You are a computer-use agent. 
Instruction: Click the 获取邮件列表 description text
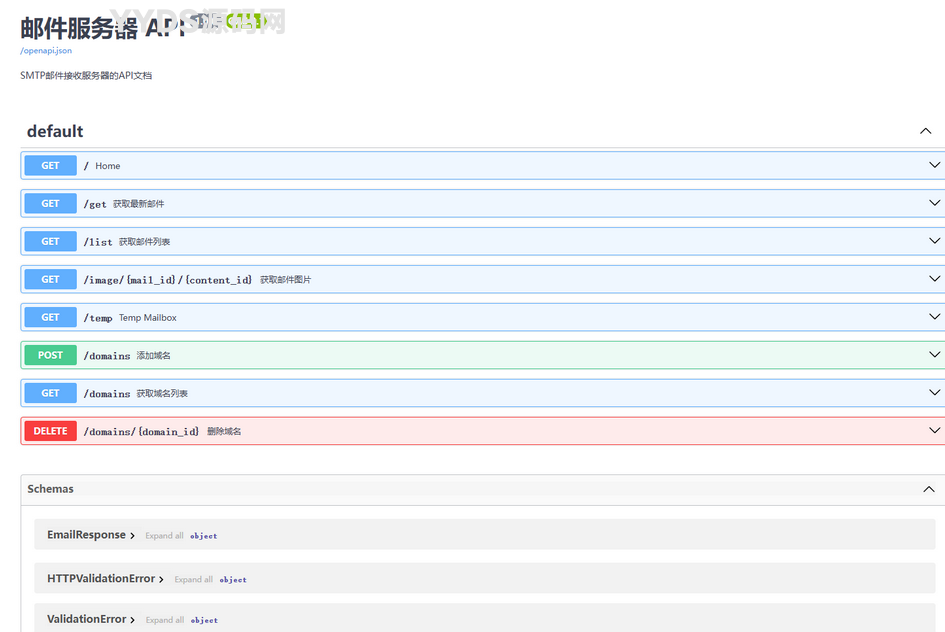145,242
